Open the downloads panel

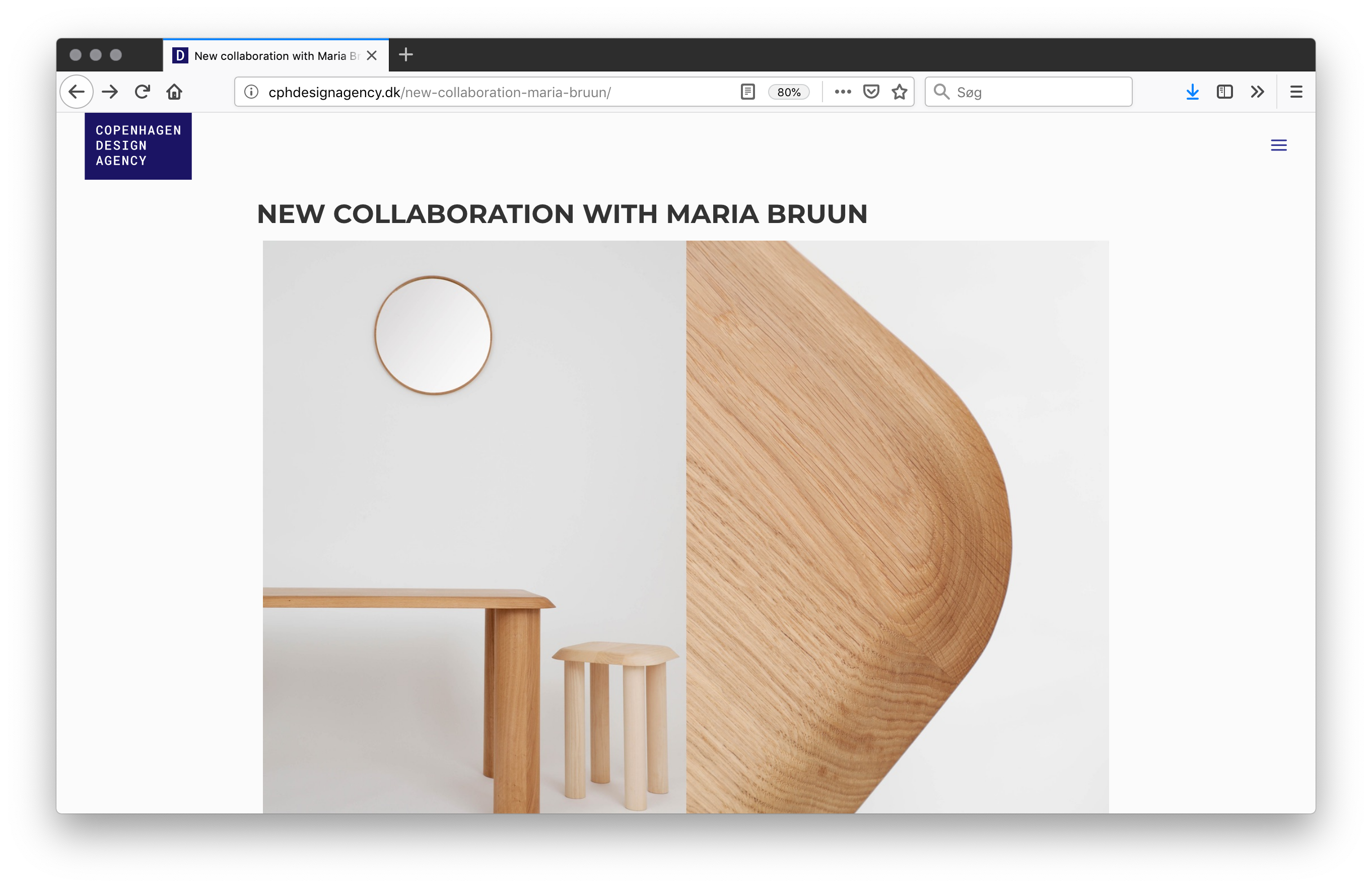(x=1192, y=92)
